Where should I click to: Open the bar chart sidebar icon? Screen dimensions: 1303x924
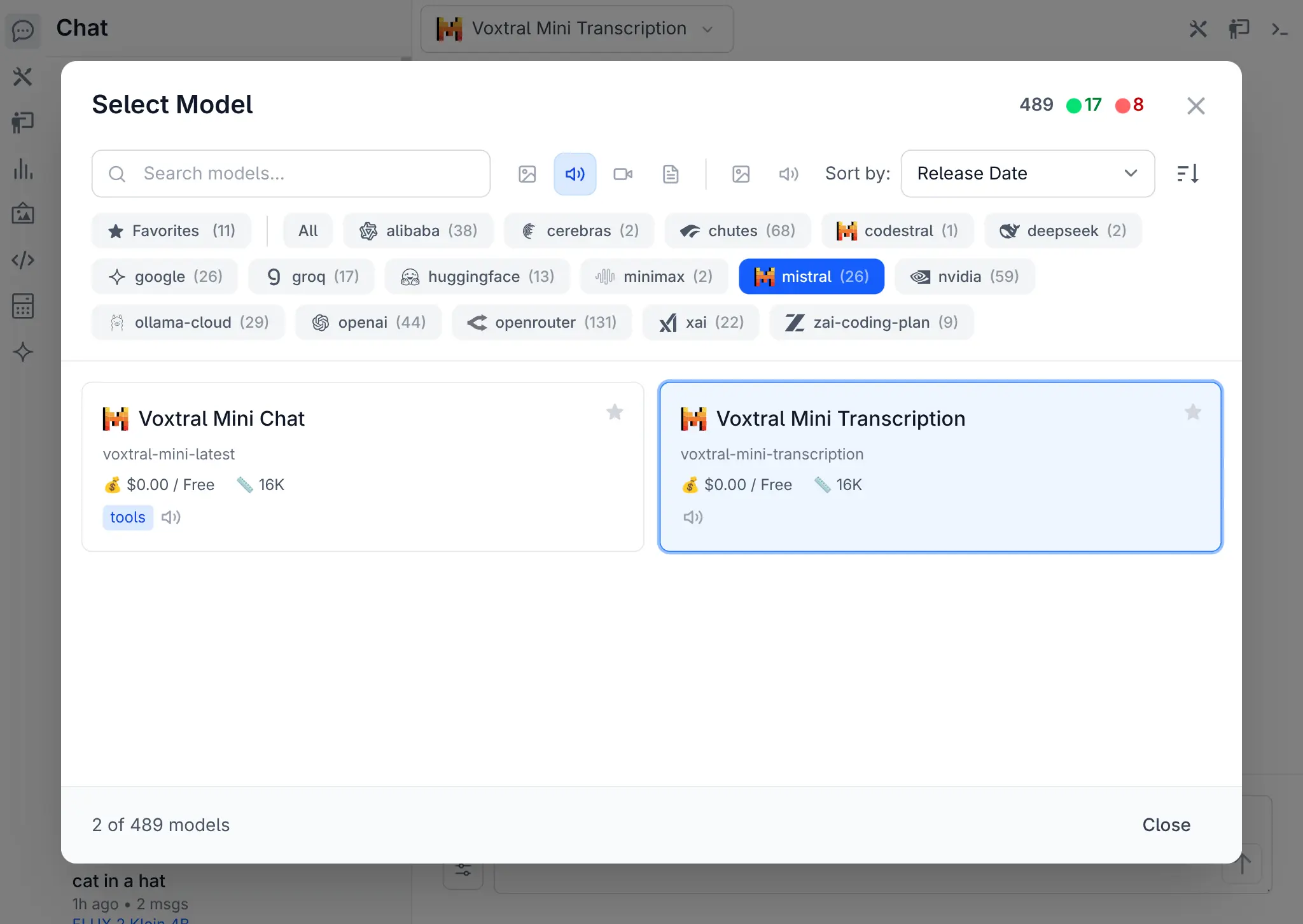[x=23, y=169]
